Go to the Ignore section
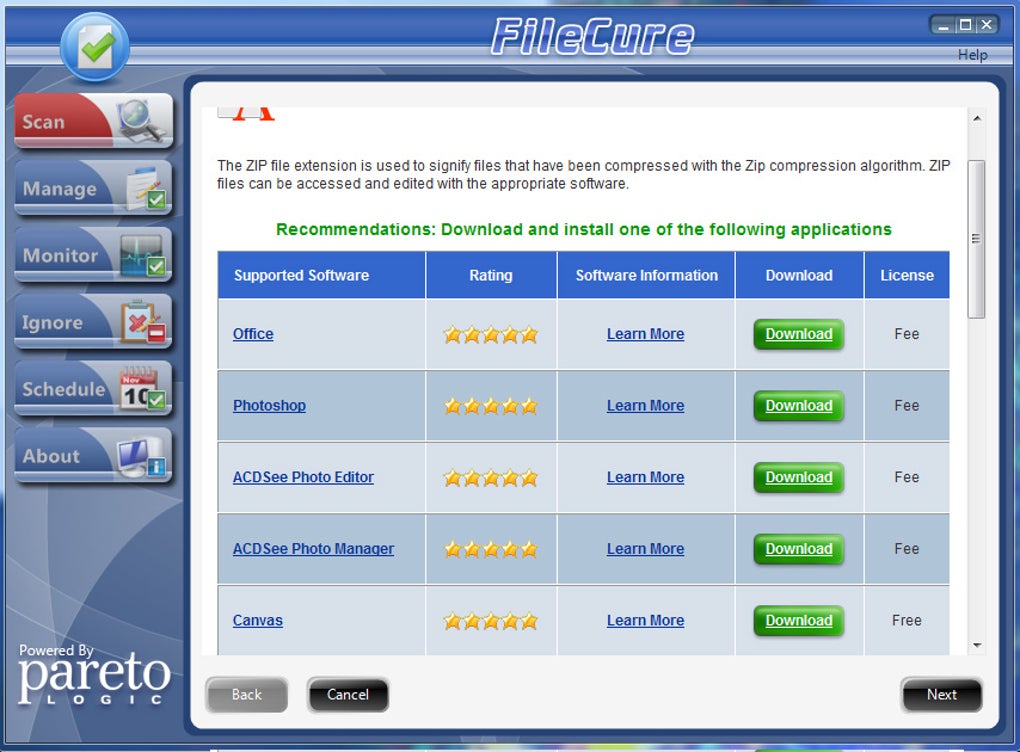 94,322
